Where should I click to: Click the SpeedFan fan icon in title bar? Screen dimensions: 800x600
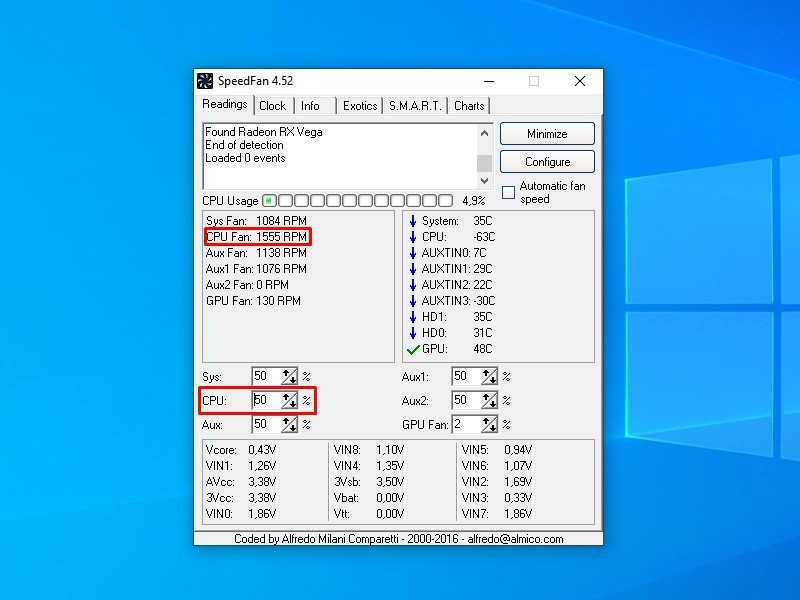pos(205,81)
